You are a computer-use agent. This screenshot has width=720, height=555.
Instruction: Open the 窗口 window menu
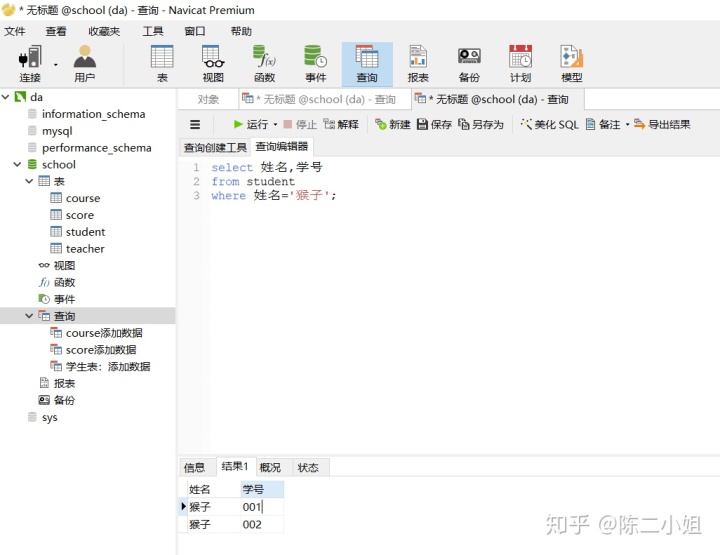tap(195, 31)
